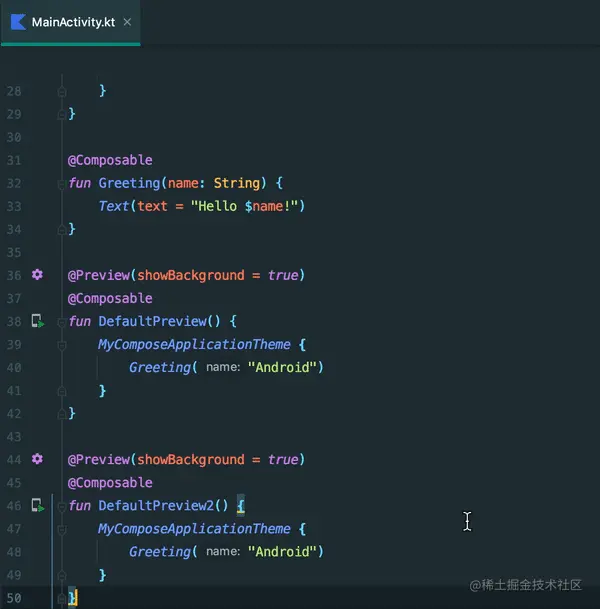Image resolution: width=600 pixels, height=609 pixels.
Task: Click DefaultPreview function name line 38
Action: [152, 321]
